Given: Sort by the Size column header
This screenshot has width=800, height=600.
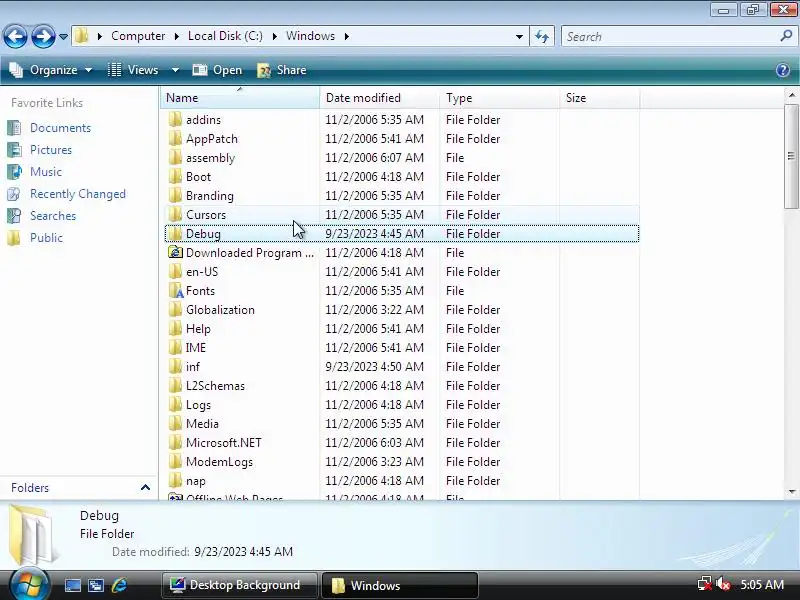Looking at the screenshot, I should [x=599, y=97].
